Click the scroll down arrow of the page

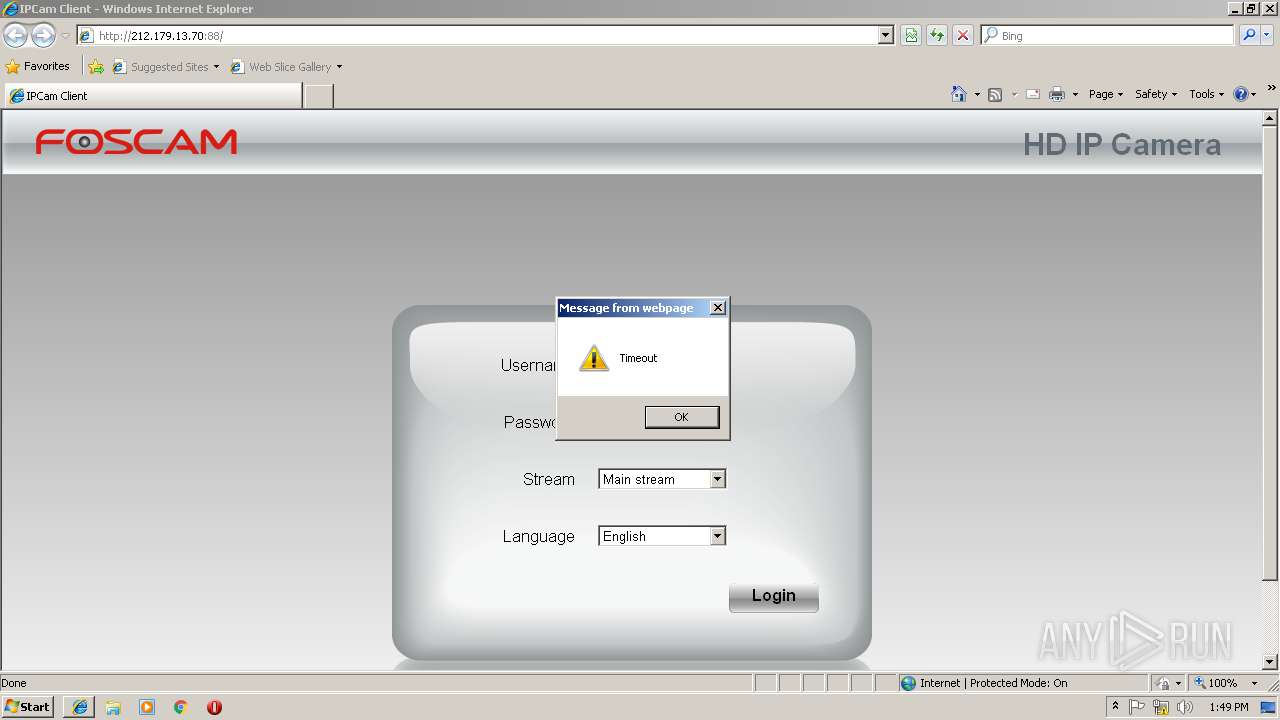pos(1270,662)
